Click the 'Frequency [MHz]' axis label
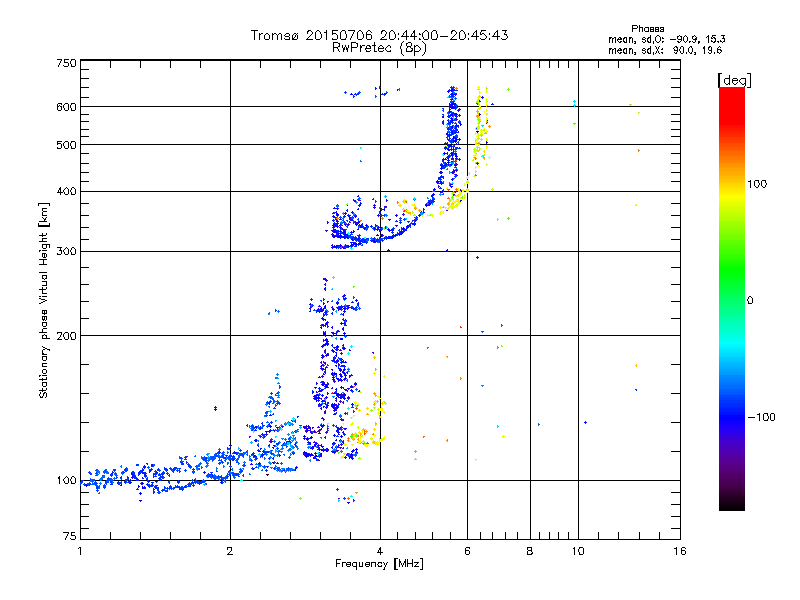800x600 pixels. click(x=379, y=564)
